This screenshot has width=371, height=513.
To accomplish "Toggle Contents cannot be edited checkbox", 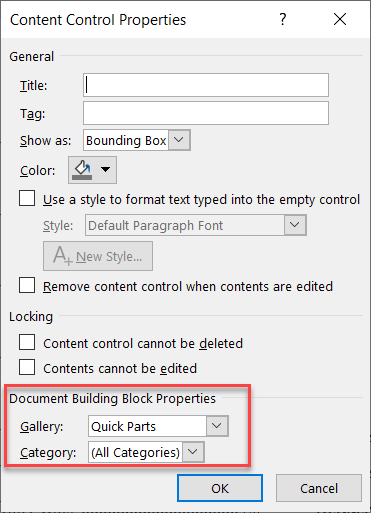I will point(27,367).
